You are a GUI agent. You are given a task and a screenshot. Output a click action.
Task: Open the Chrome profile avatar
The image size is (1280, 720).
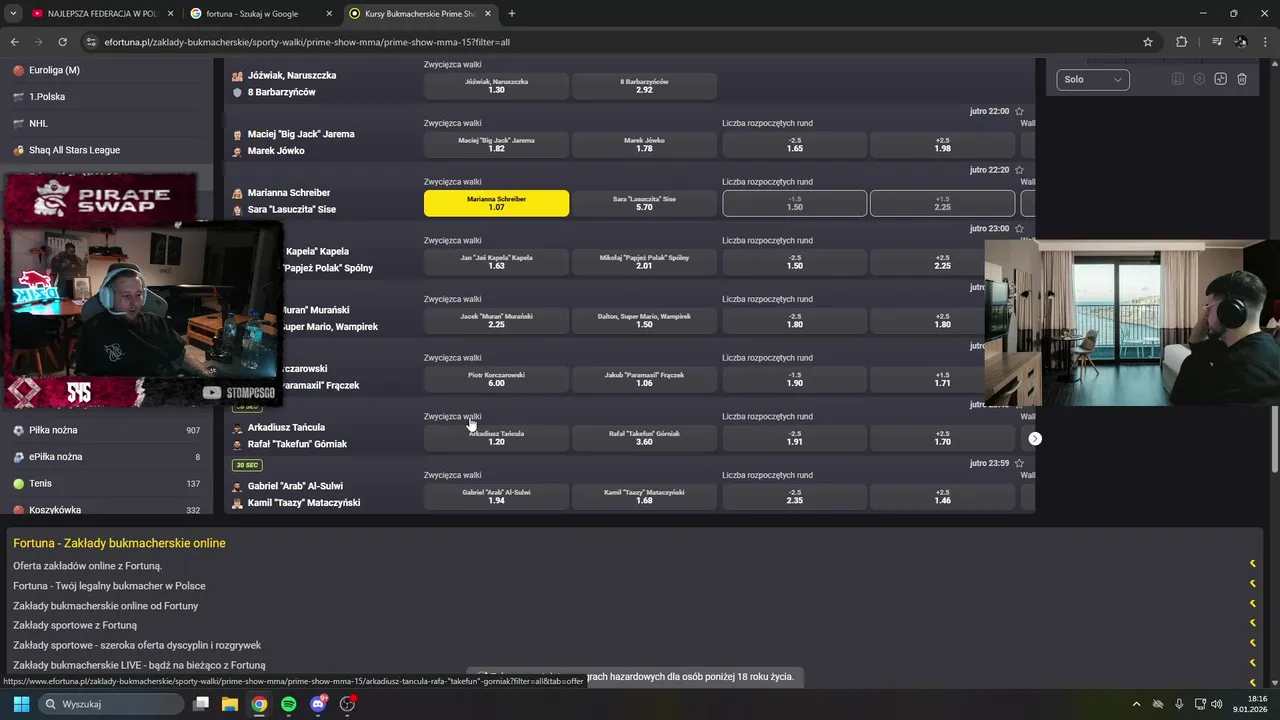click(x=1241, y=42)
